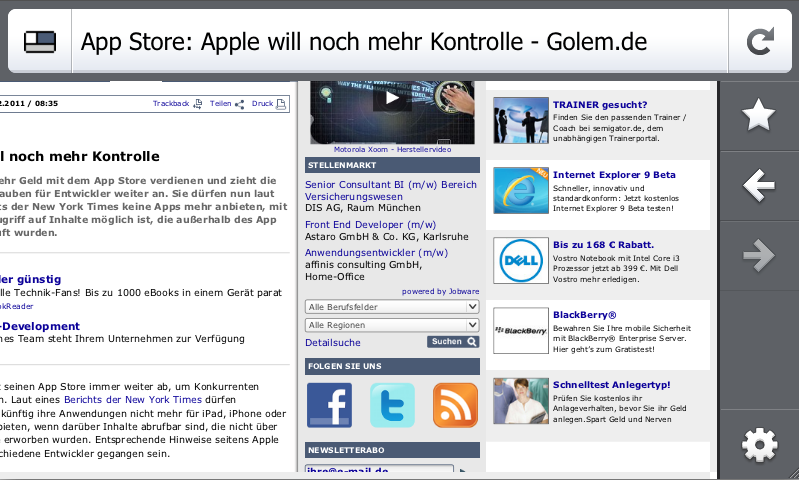
Task: Open the Teilen link
Action: point(220,103)
